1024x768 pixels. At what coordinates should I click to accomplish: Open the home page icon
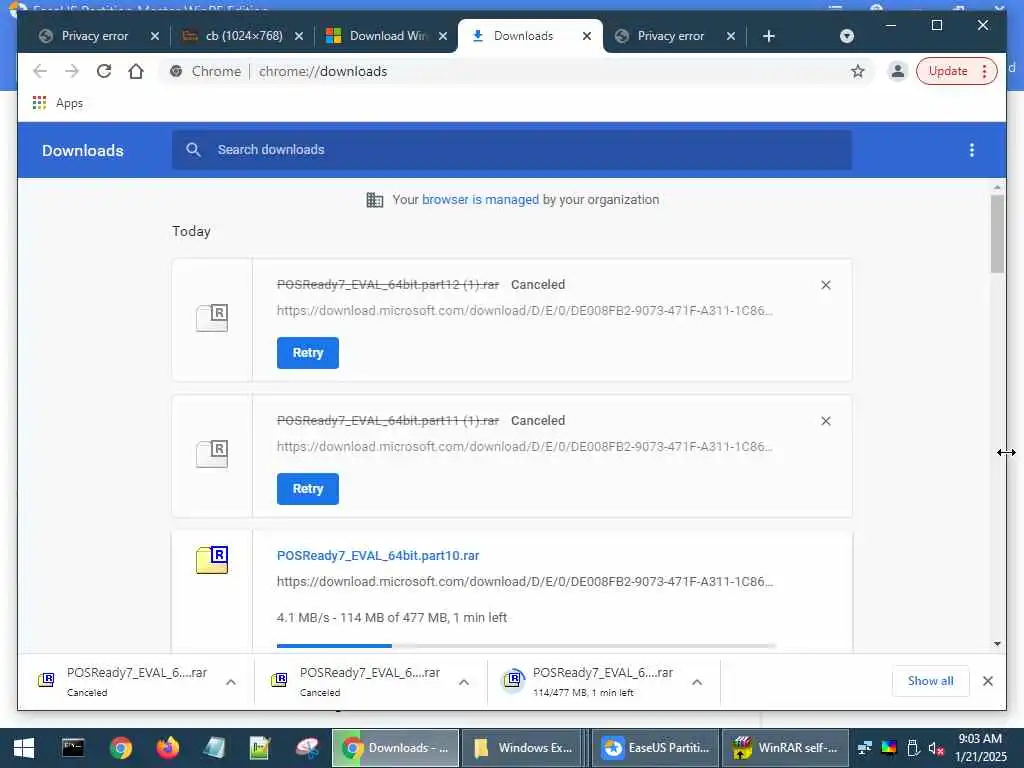point(136,71)
